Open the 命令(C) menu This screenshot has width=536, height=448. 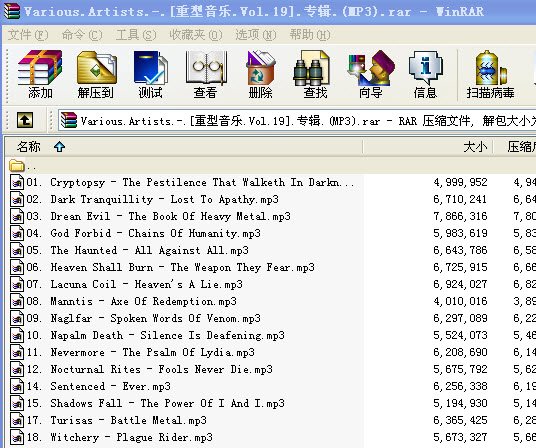82,35
